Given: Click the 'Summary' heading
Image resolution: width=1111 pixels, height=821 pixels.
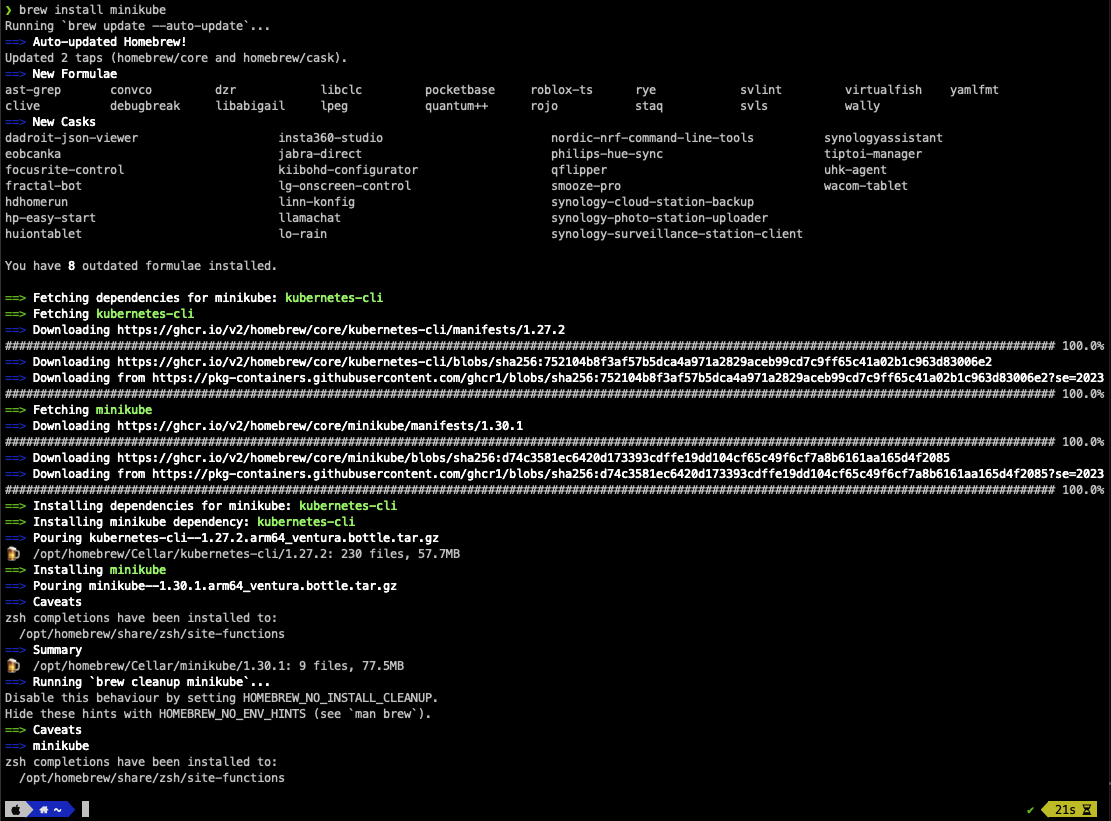Looking at the screenshot, I should click(57, 650).
